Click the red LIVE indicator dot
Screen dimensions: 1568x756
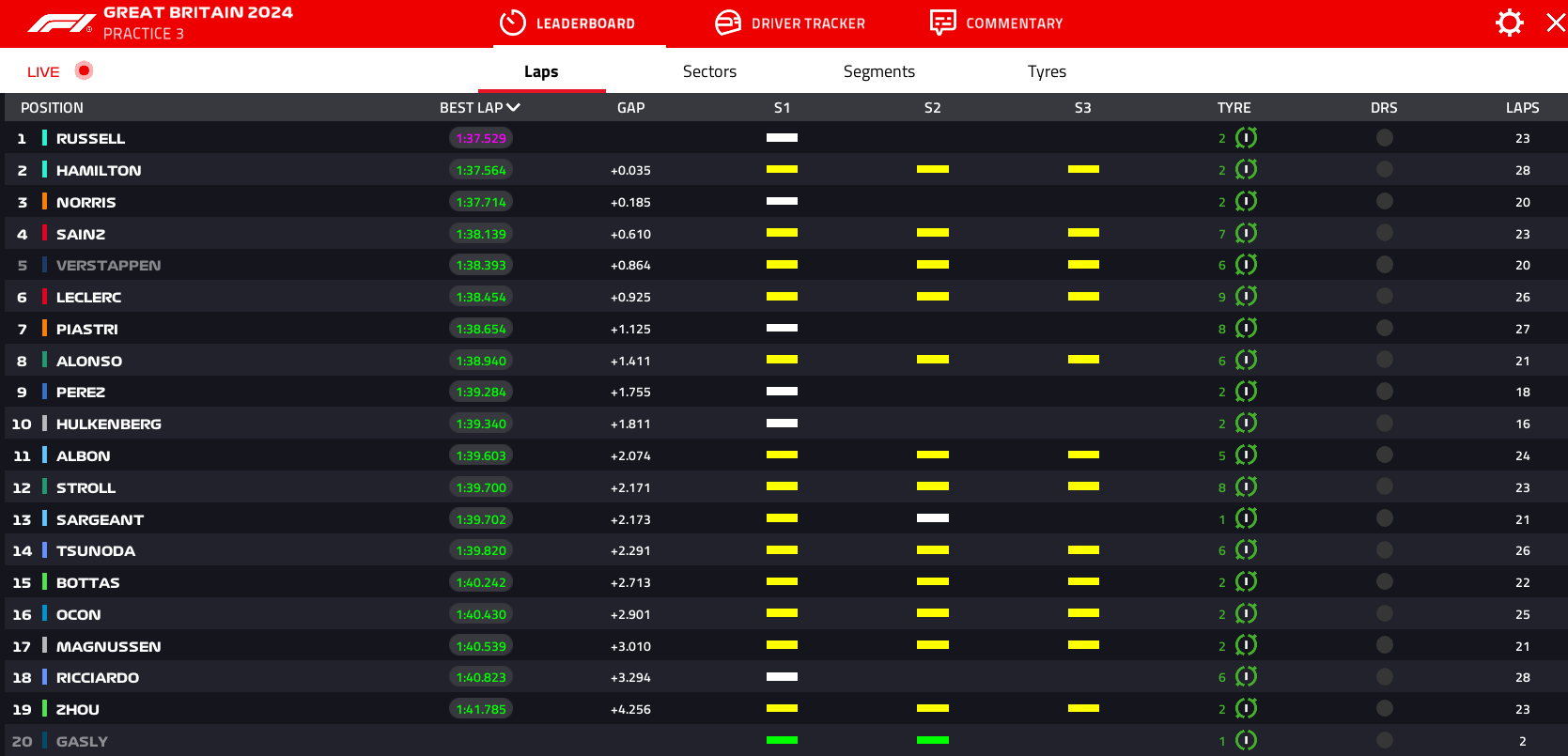[84, 70]
